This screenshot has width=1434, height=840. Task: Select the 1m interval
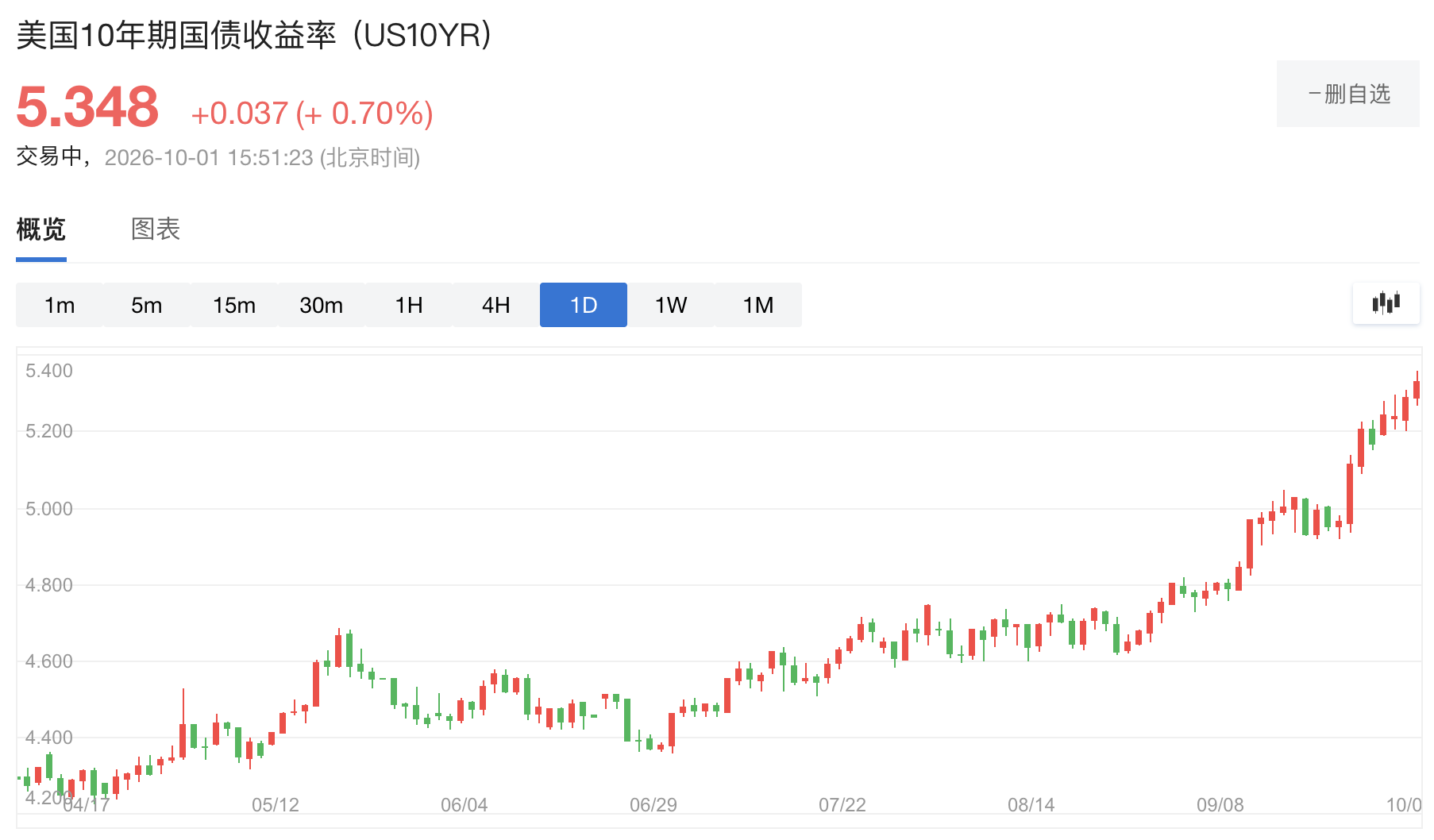[60, 305]
